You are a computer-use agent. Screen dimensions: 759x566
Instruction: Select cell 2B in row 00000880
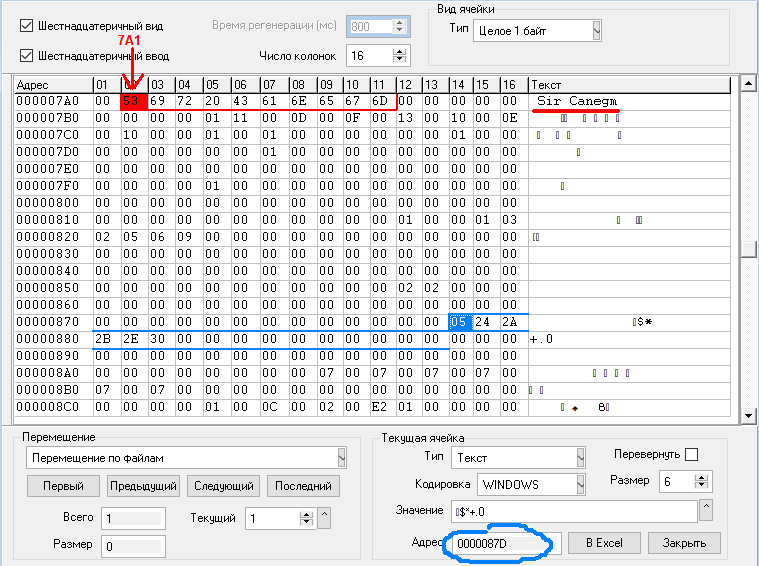coord(106,339)
